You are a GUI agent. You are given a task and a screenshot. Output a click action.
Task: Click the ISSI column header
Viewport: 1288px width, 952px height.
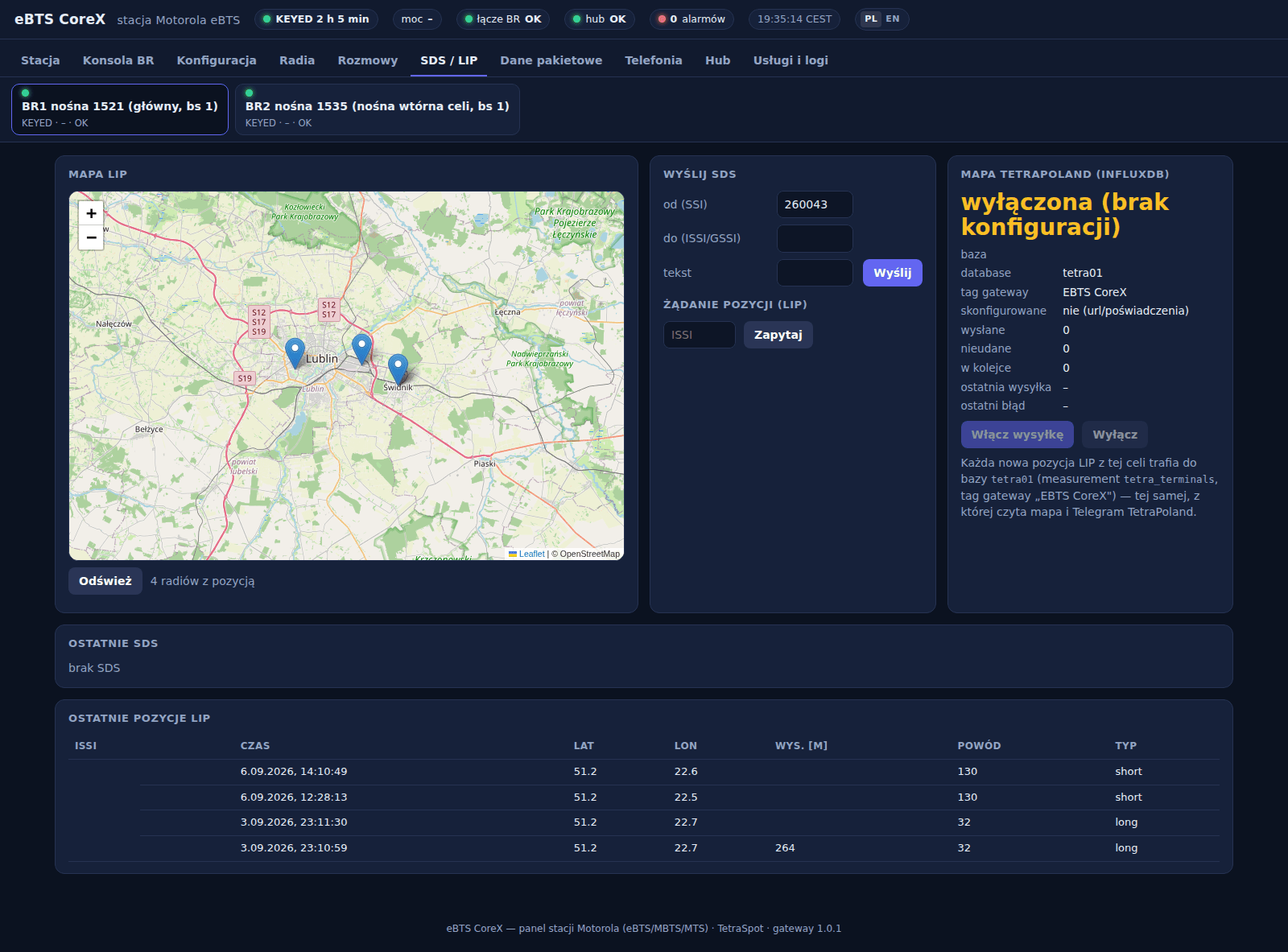click(x=86, y=746)
